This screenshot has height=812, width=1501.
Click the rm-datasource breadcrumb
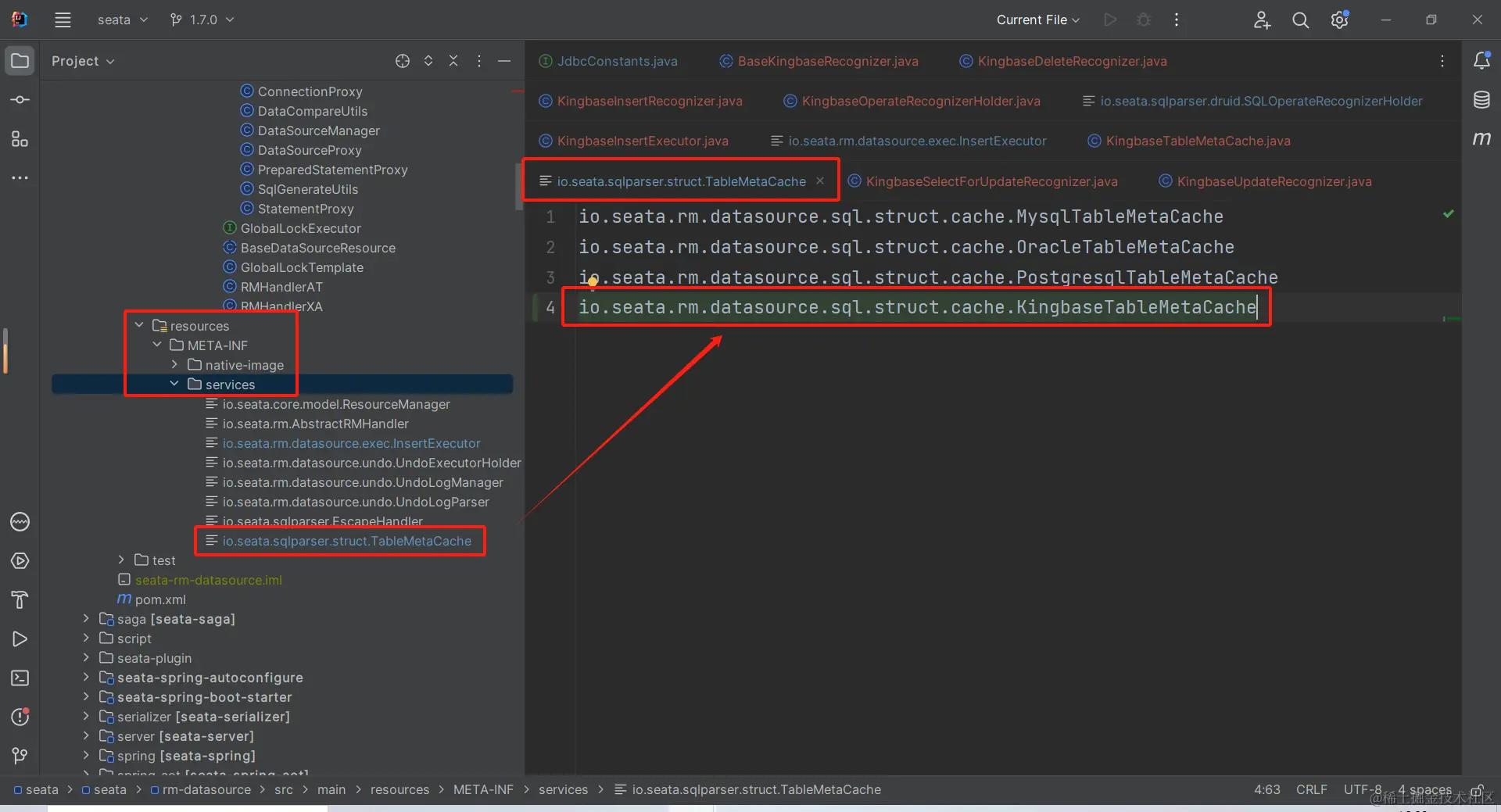tap(201, 789)
